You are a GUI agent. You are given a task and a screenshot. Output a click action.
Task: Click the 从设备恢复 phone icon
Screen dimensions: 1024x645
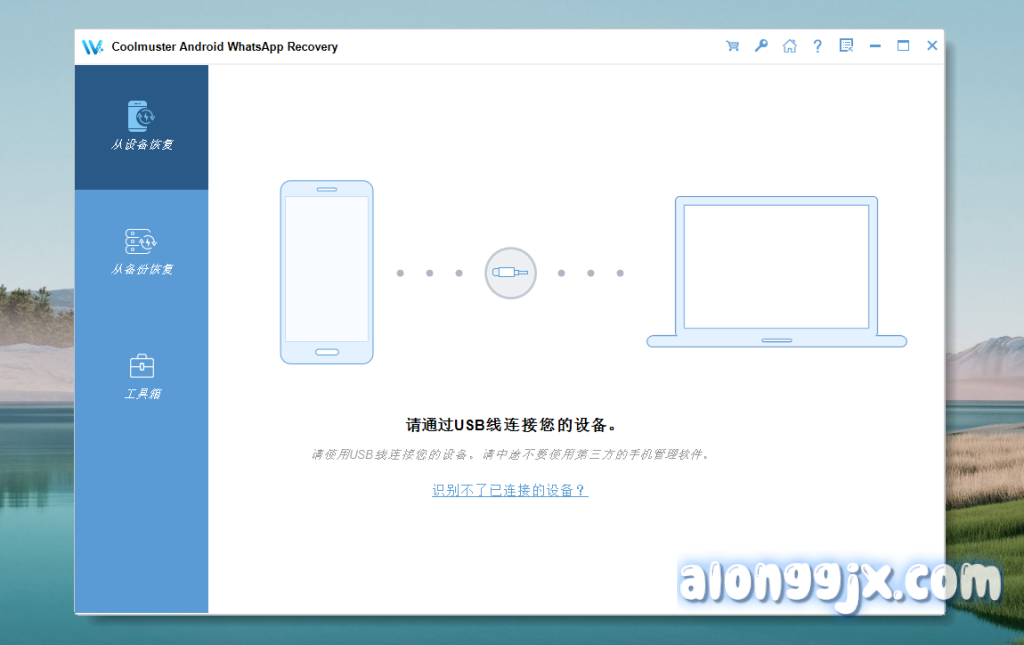[x=141, y=116]
